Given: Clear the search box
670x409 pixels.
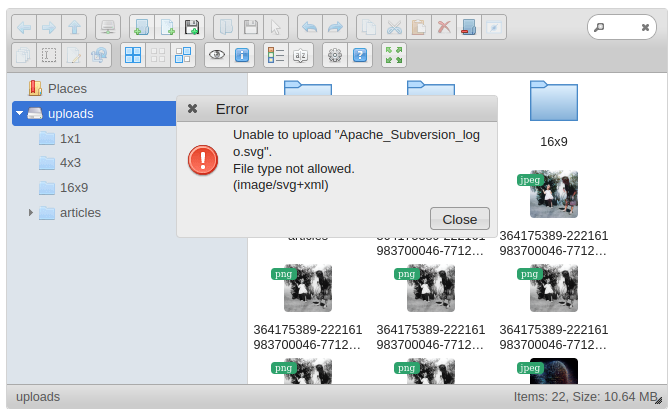Looking at the screenshot, I should tap(645, 27).
